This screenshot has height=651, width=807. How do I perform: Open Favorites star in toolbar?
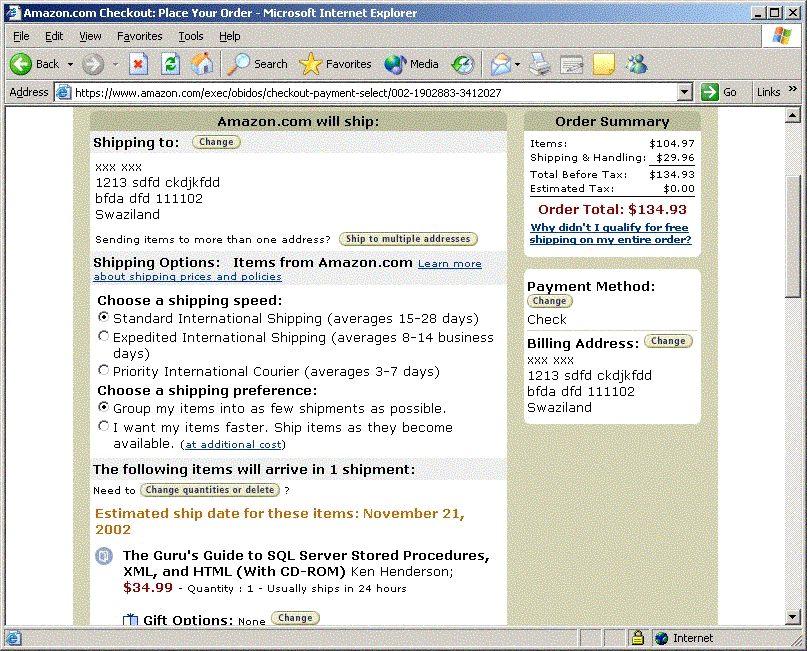[336, 64]
